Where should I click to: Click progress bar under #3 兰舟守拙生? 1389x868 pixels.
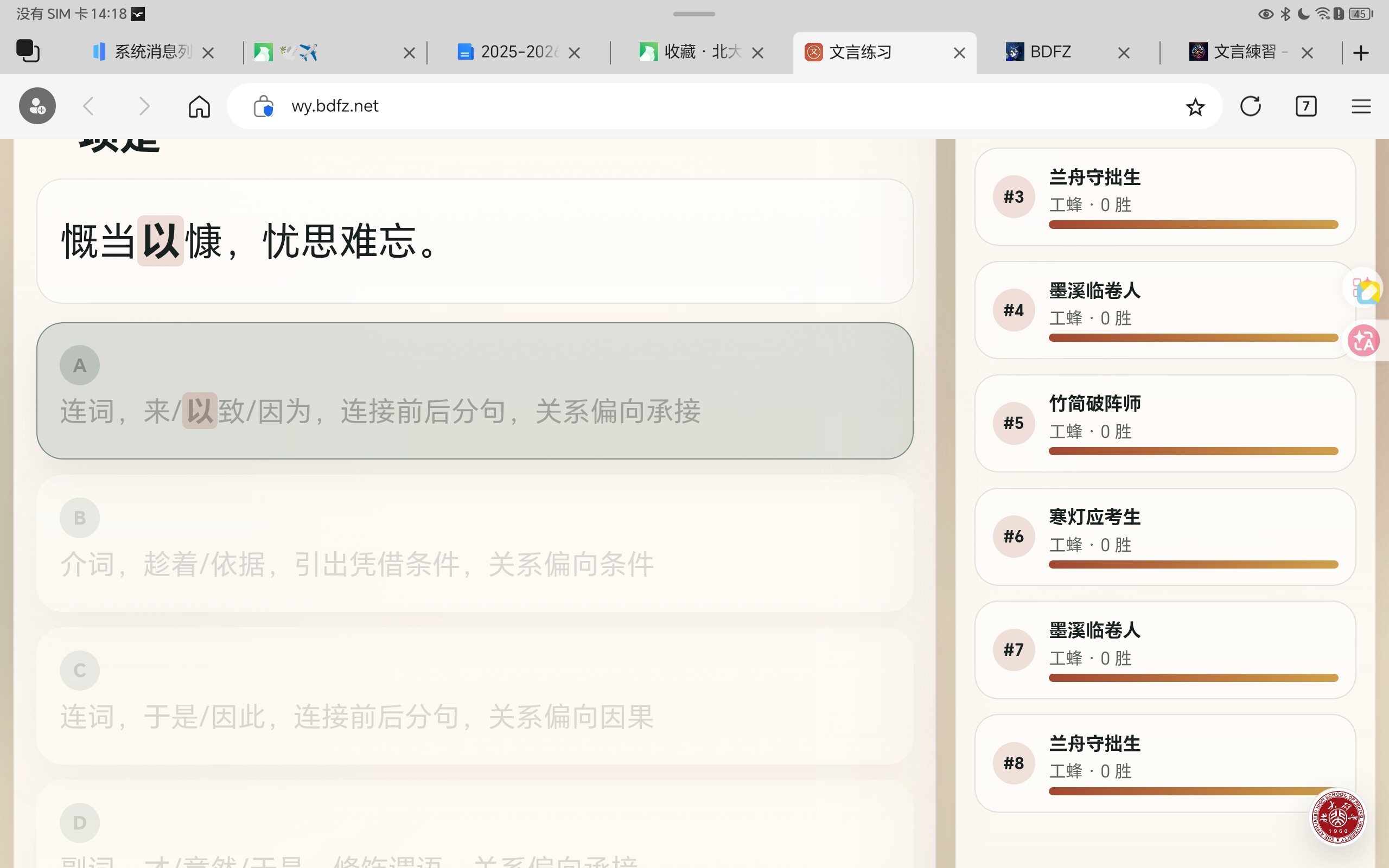click(x=1193, y=225)
